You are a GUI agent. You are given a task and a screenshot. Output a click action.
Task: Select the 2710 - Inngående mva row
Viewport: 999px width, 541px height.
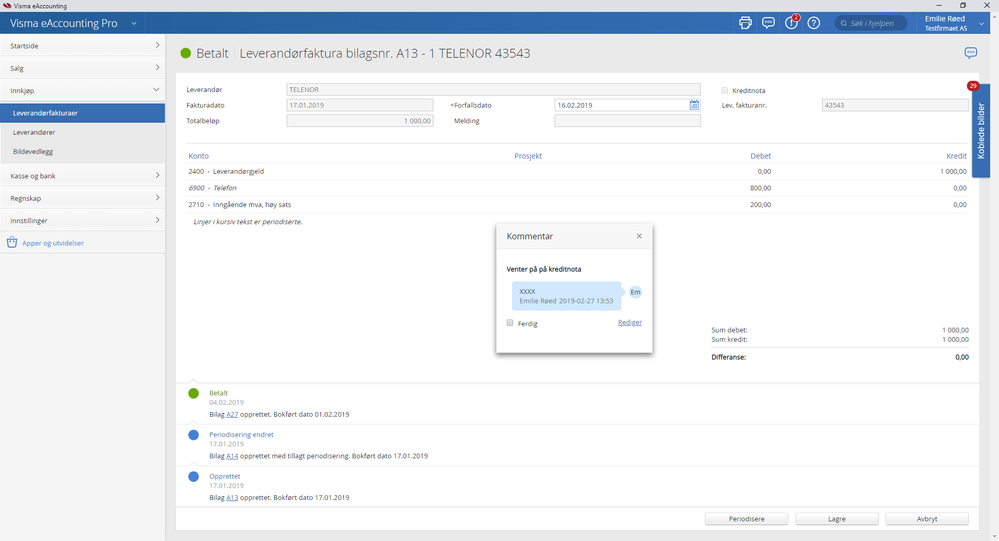[x=577, y=205]
